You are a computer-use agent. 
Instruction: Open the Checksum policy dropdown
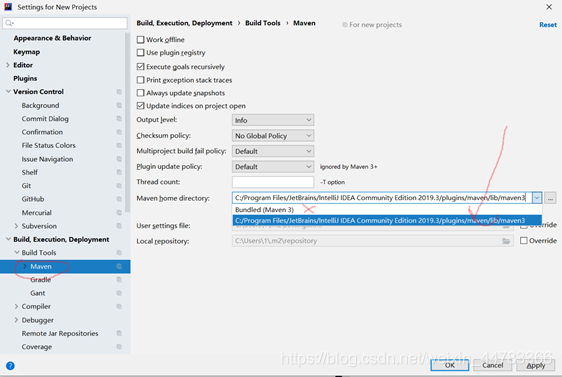(x=273, y=136)
